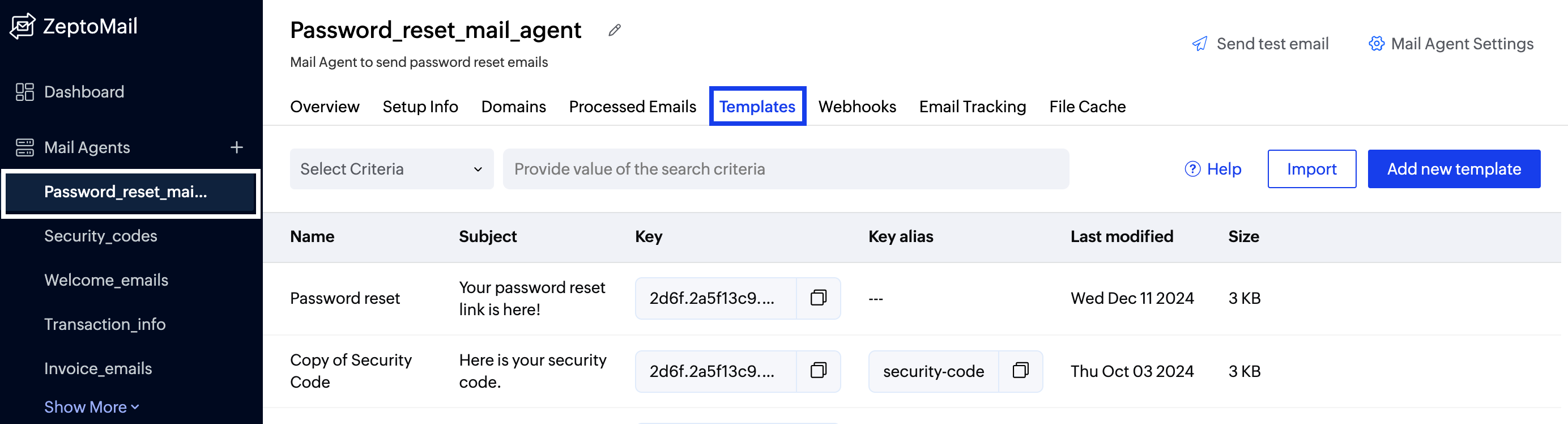Open Mail Agent Settings gear
The width and height of the screenshot is (1568, 424).
(1375, 44)
